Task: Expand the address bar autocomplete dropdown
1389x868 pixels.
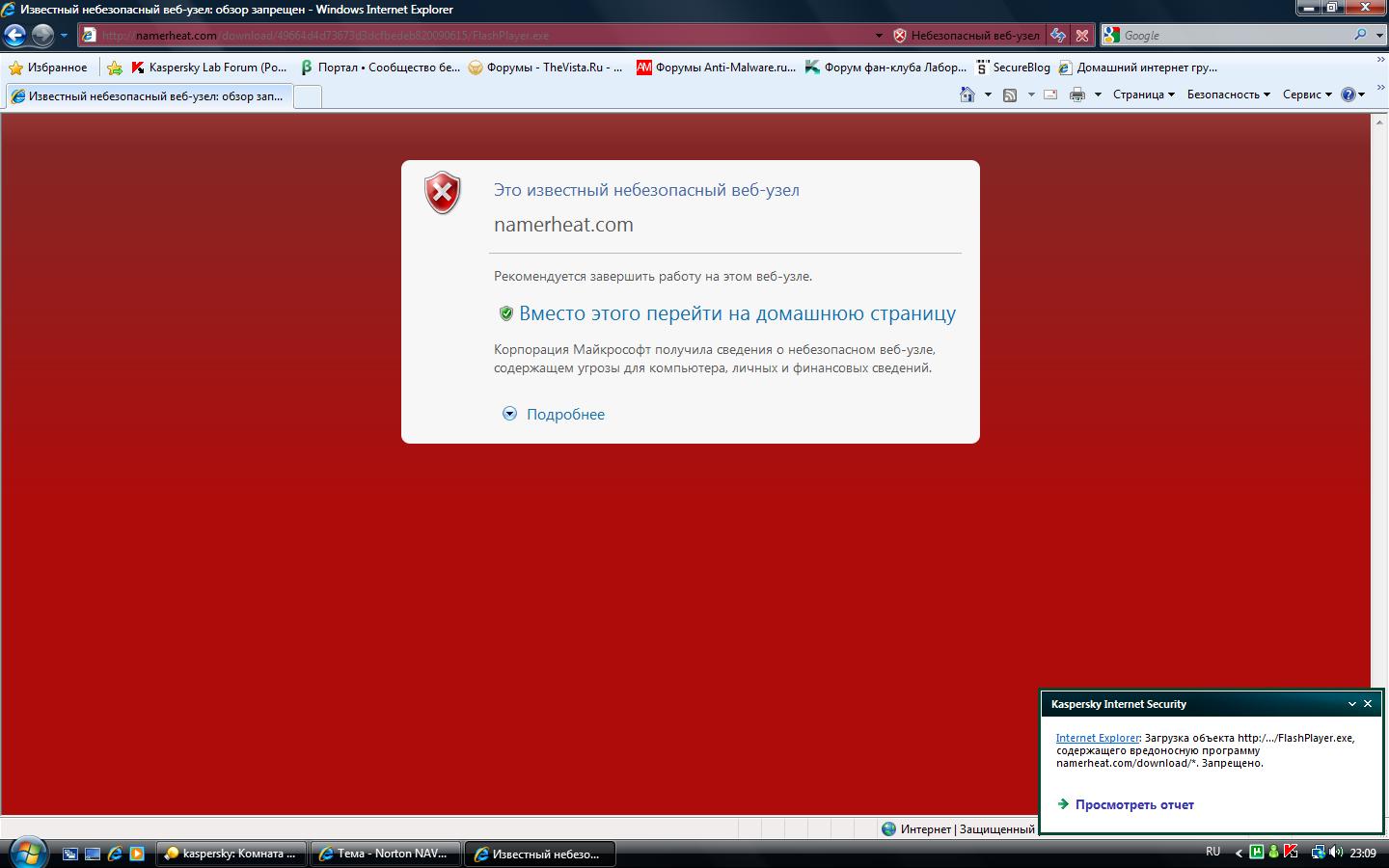Action: point(878,36)
